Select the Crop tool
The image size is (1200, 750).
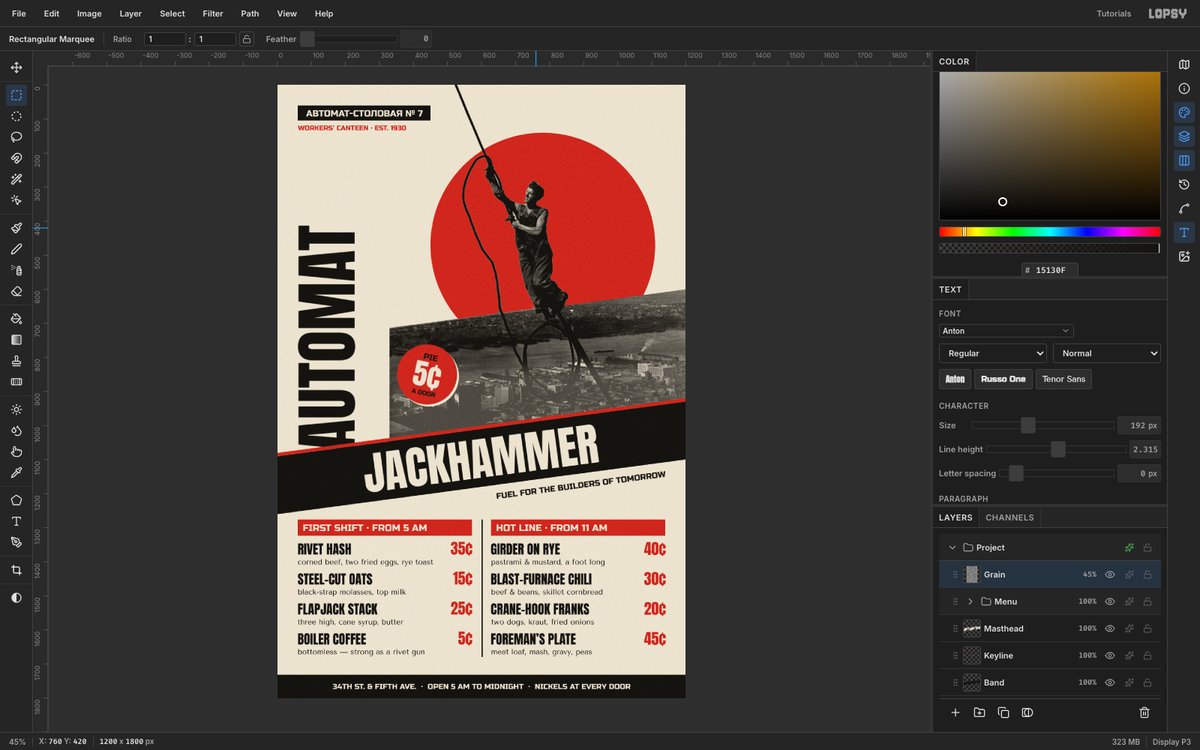pyautogui.click(x=16, y=570)
